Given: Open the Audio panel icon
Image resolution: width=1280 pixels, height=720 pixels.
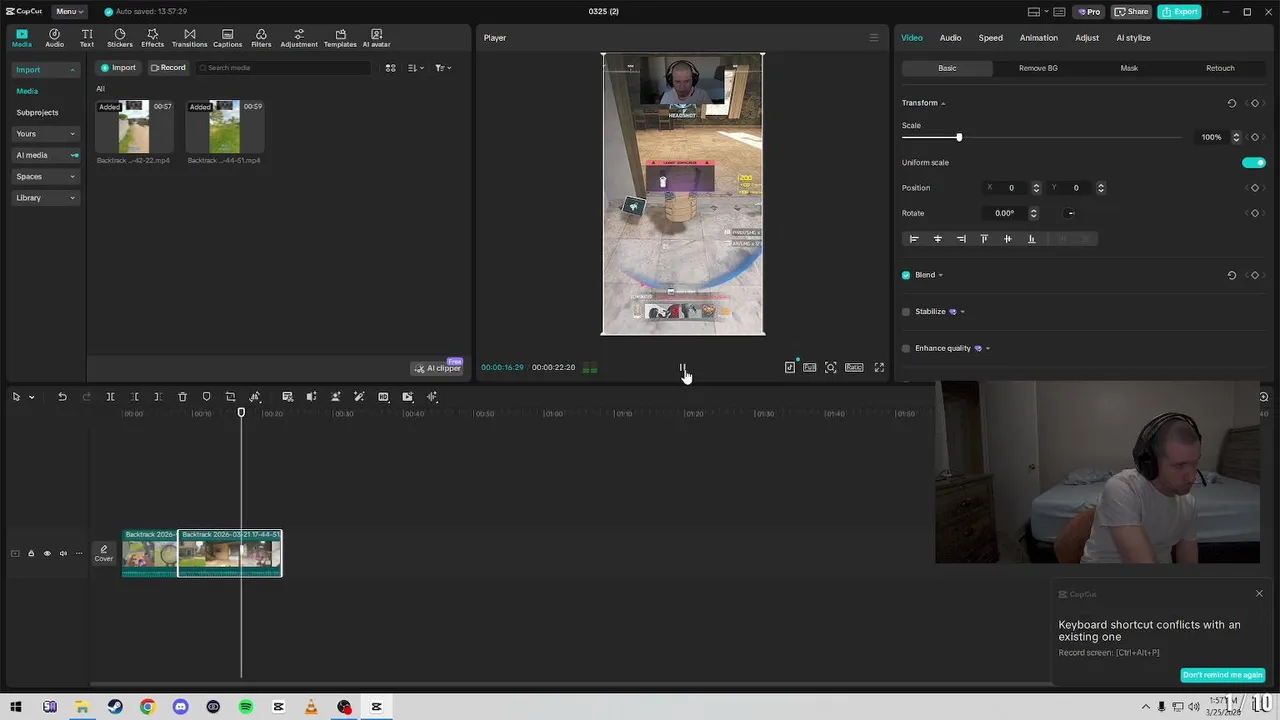Looking at the screenshot, I should (x=54, y=38).
